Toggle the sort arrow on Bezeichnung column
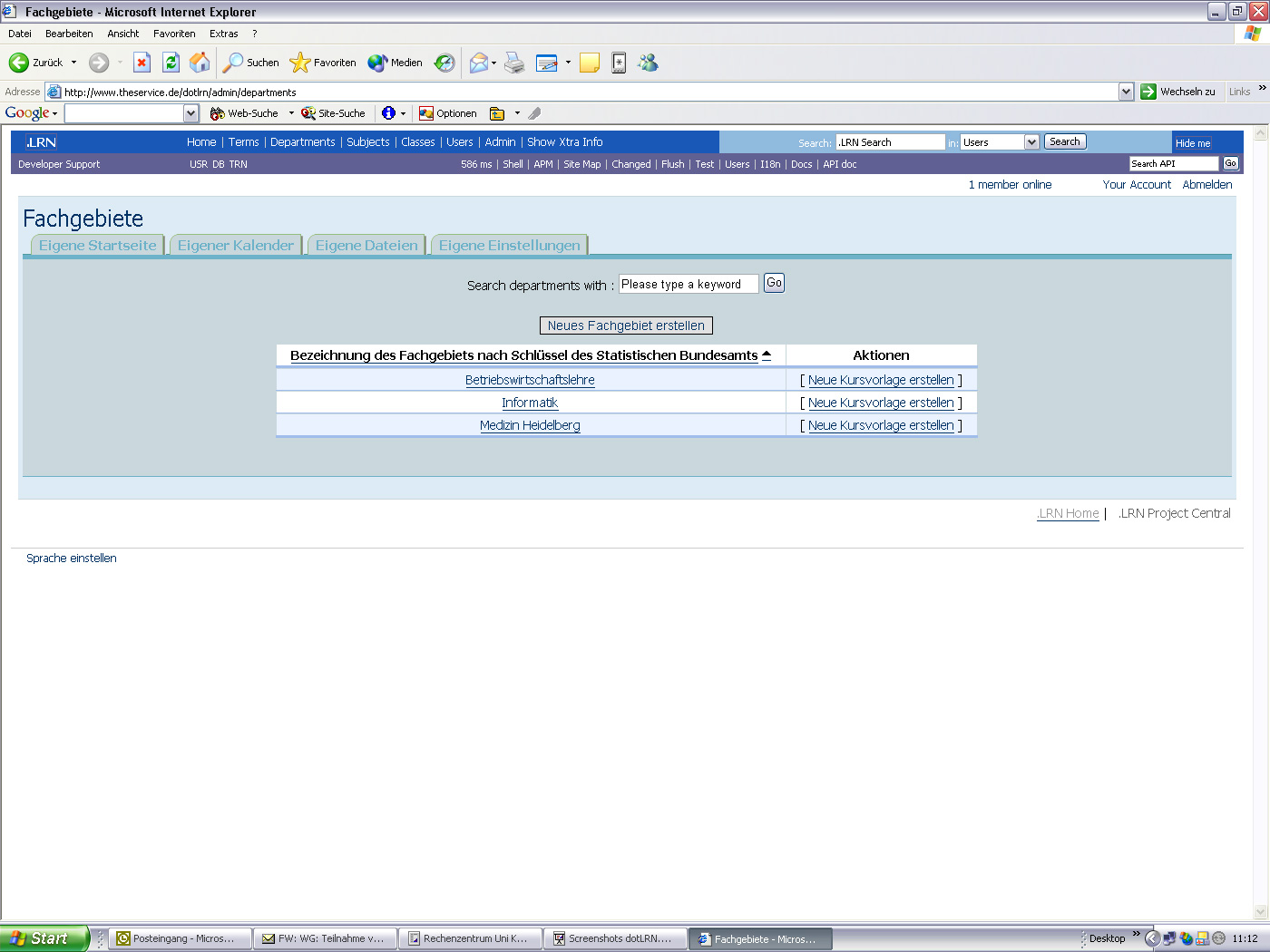 (765, 355)
